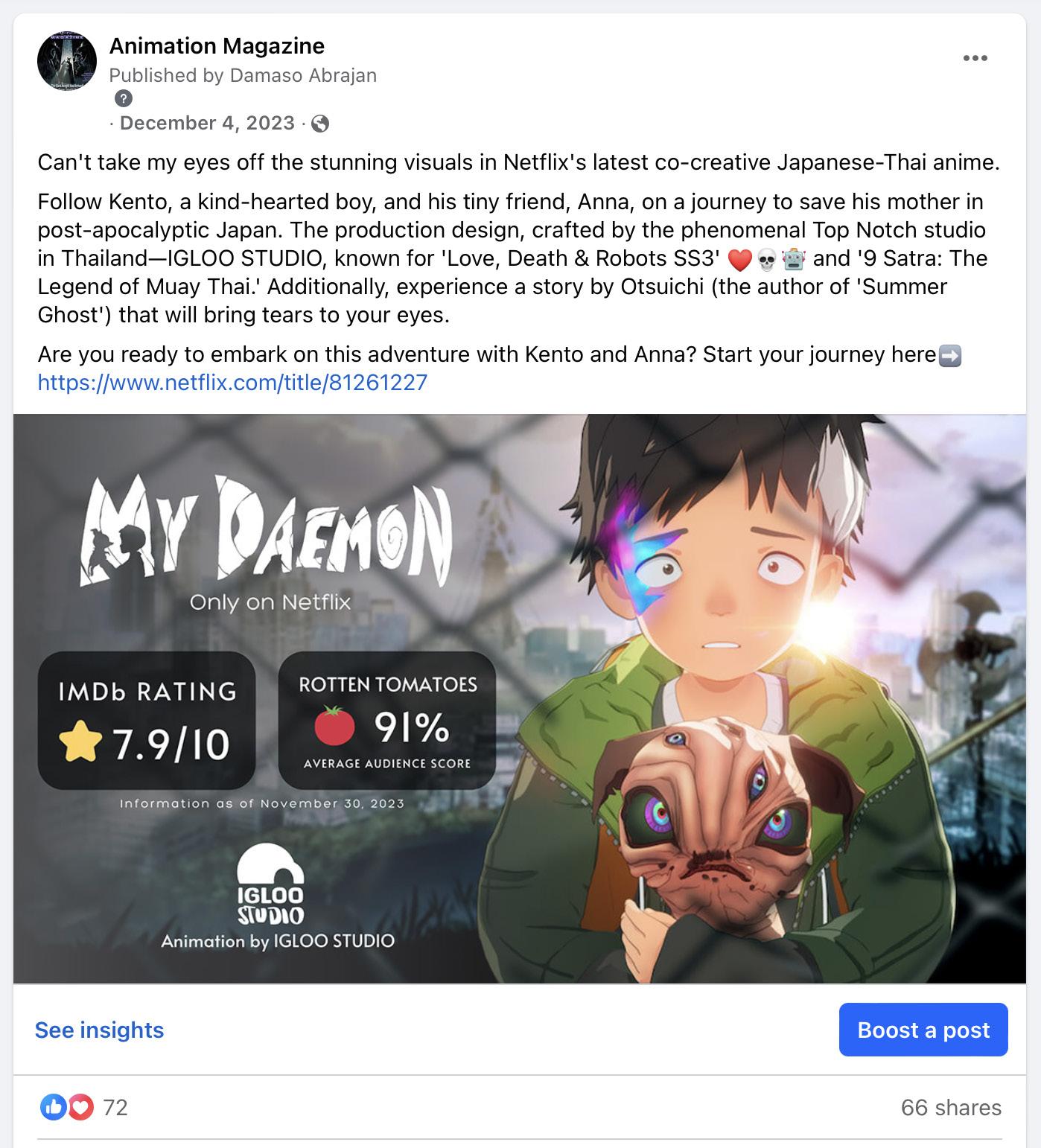The height and width of the screenshot is (1148, 1041).
Task: Click Boost a post button
Action: (923, 1030)
